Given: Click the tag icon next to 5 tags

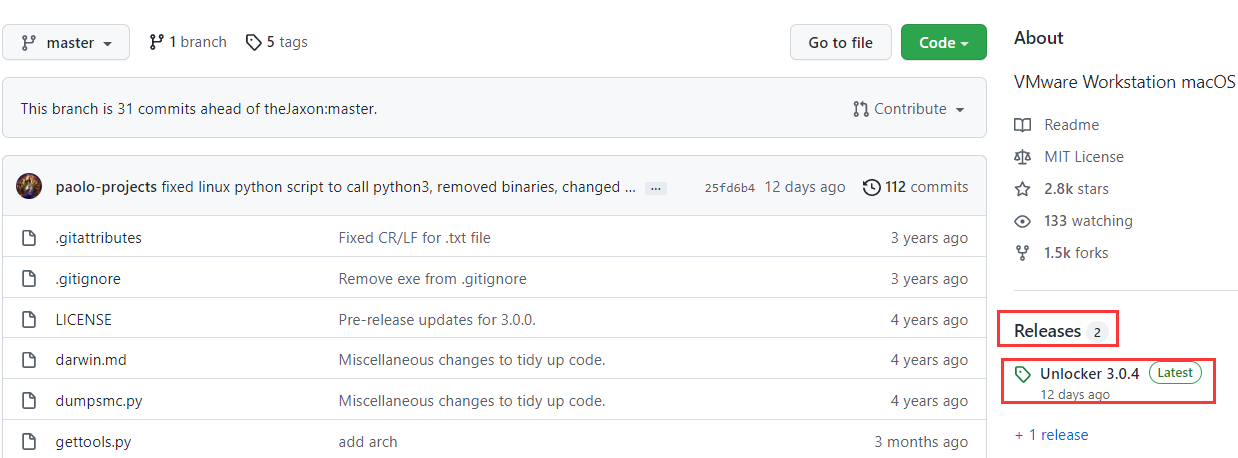Looking at the screenshot, I should click(x=254, y=42).
